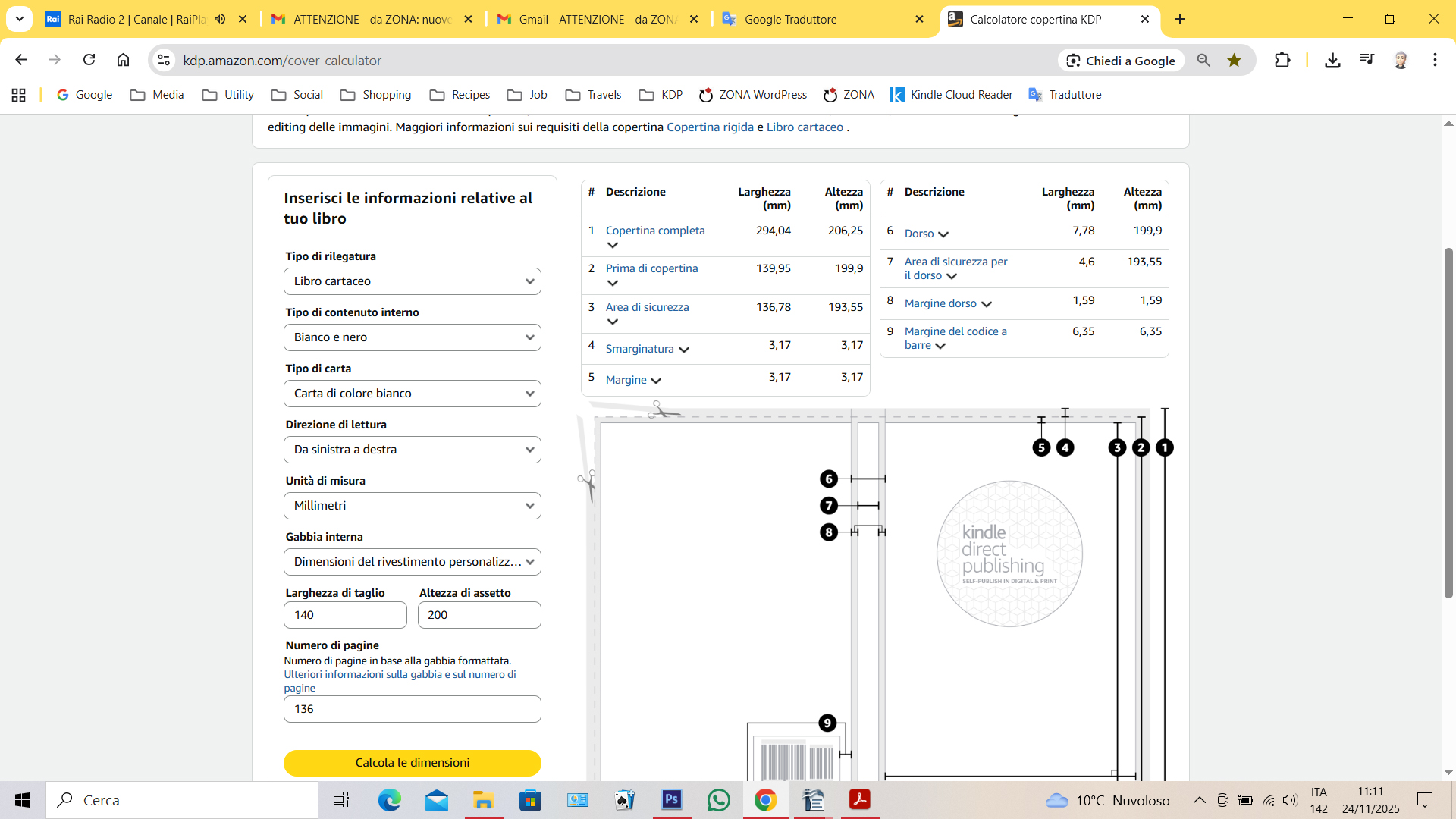
Task: Open the apps grid in bookmarks bar
Action: 19,95
